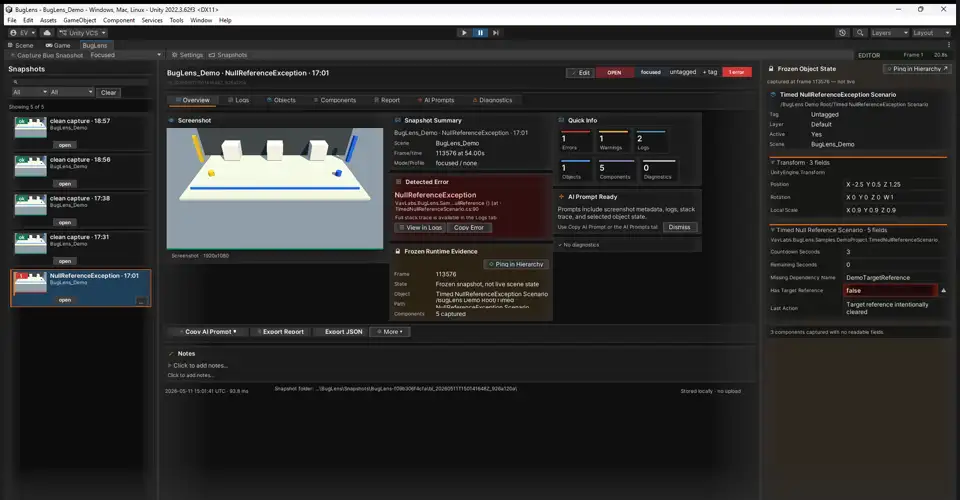The width and height of the screenshot is (960, 500).
Task: Switch to the AI Prompts tab
Action: pyautogui.click(x=435, y=100)
